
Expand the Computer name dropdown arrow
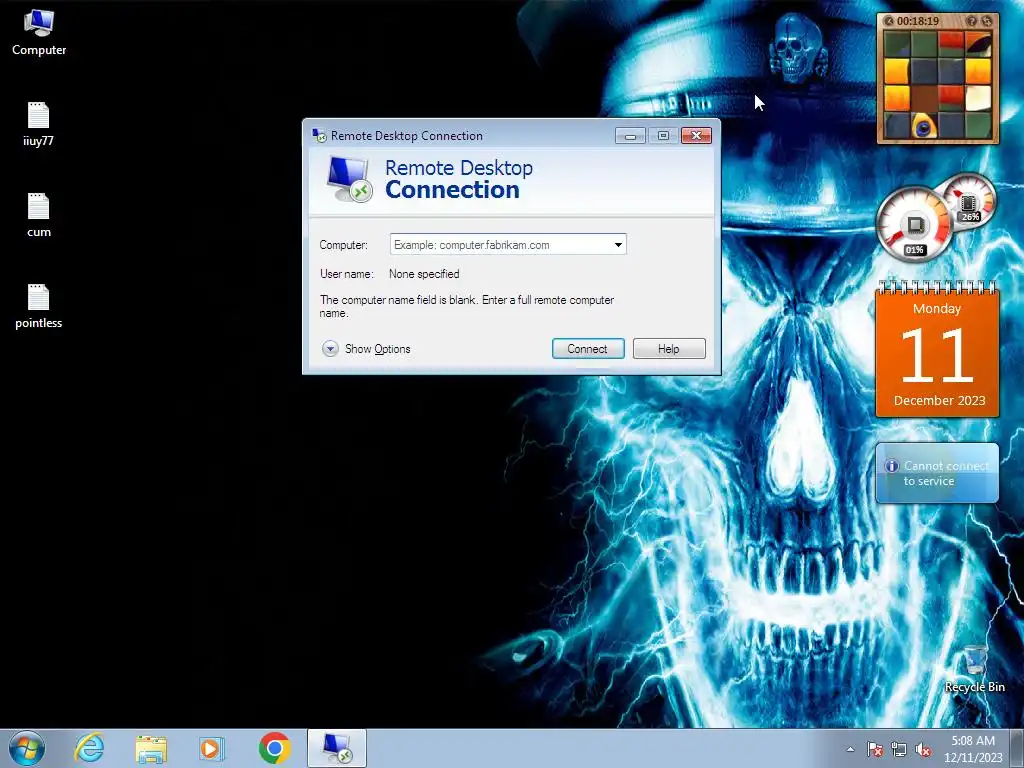point(618,245)
